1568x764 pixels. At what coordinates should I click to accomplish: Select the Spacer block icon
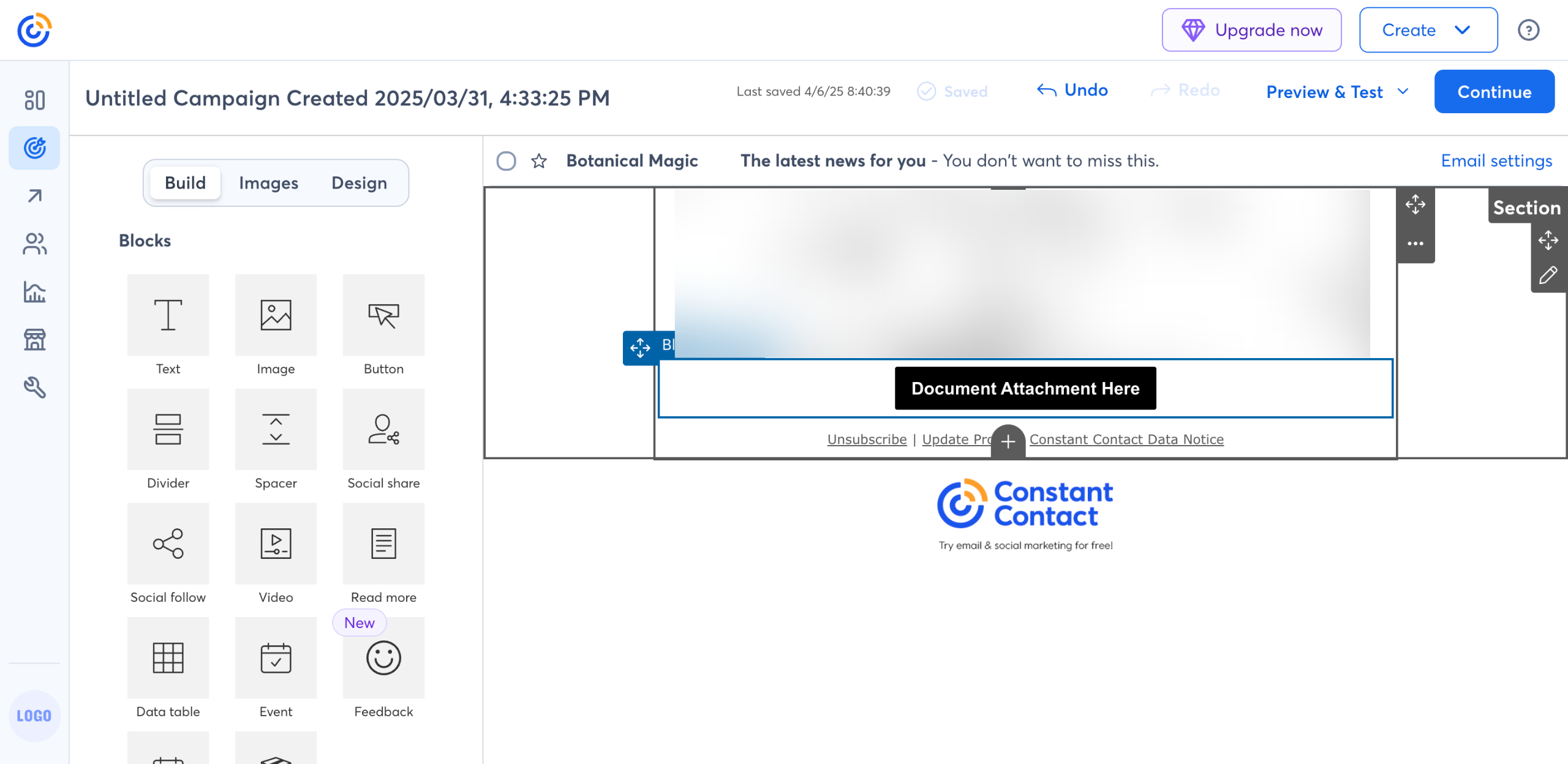click(x=276, y=429)
